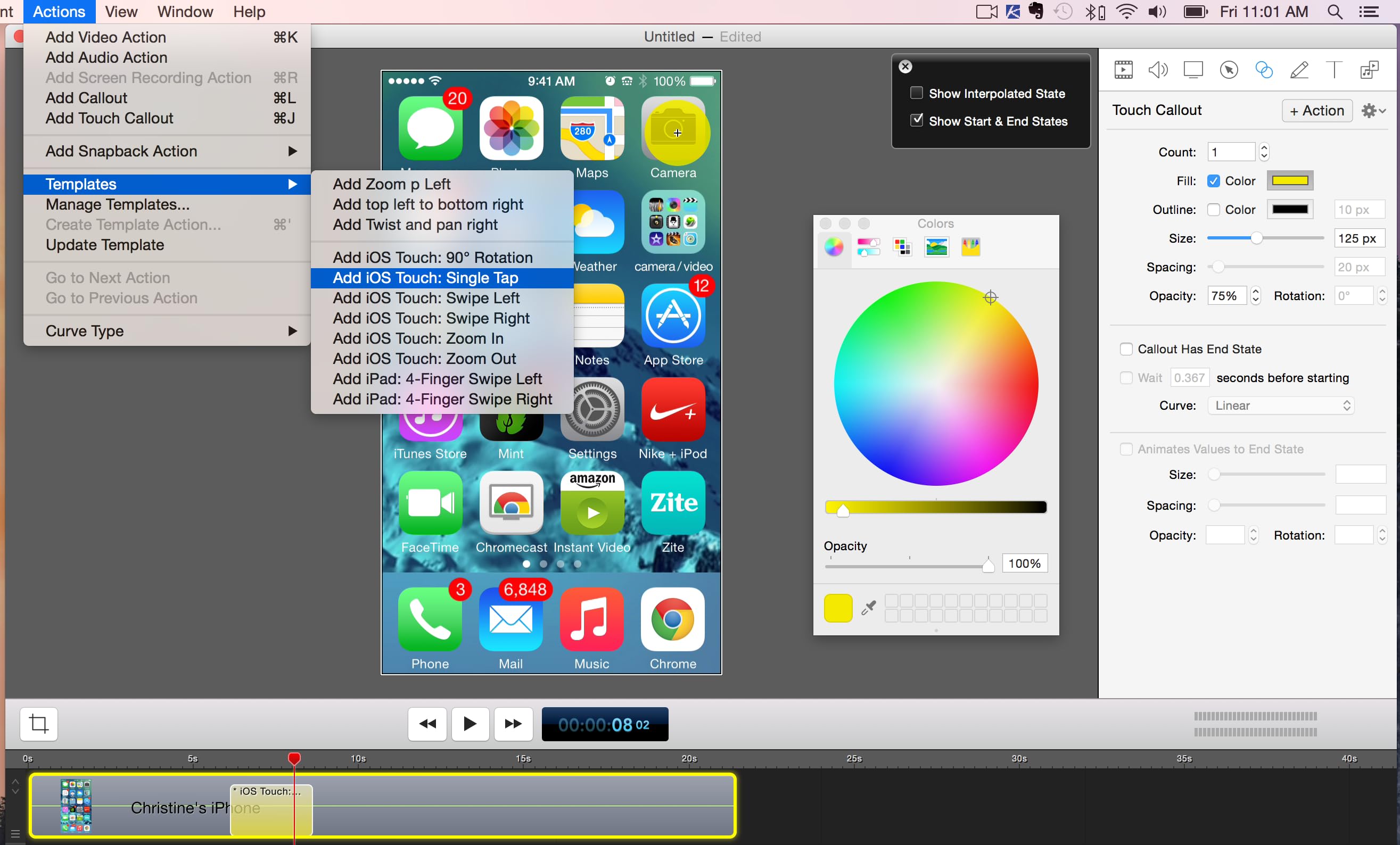Click the red playhead marker on timeline

click(294, 759)
